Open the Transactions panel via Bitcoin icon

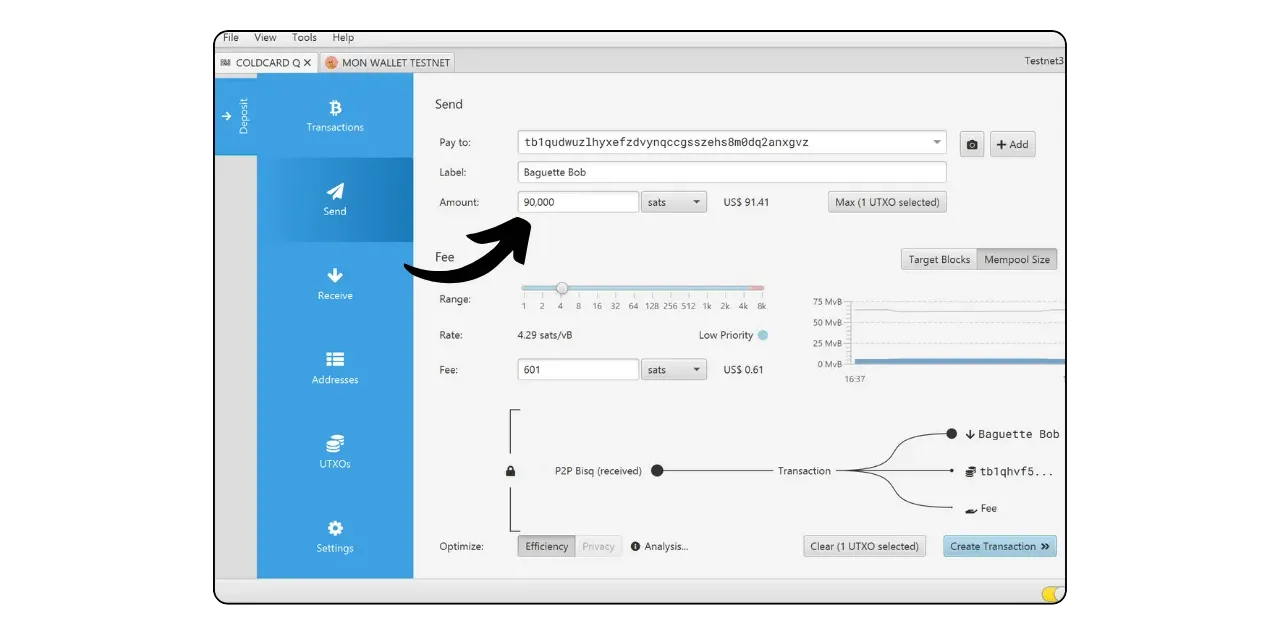pyautogui.click(x=335, y=108)
